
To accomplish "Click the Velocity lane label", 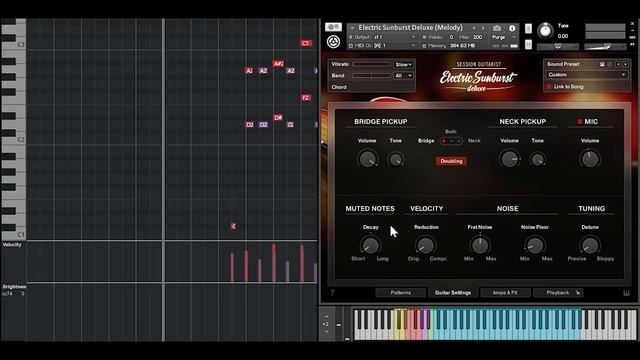I will (x=12, y=244).
